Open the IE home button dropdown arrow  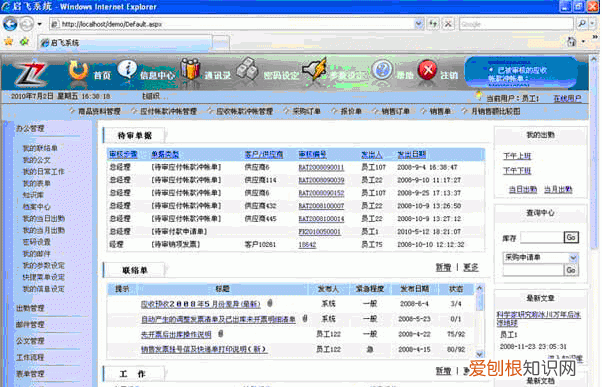583,41
